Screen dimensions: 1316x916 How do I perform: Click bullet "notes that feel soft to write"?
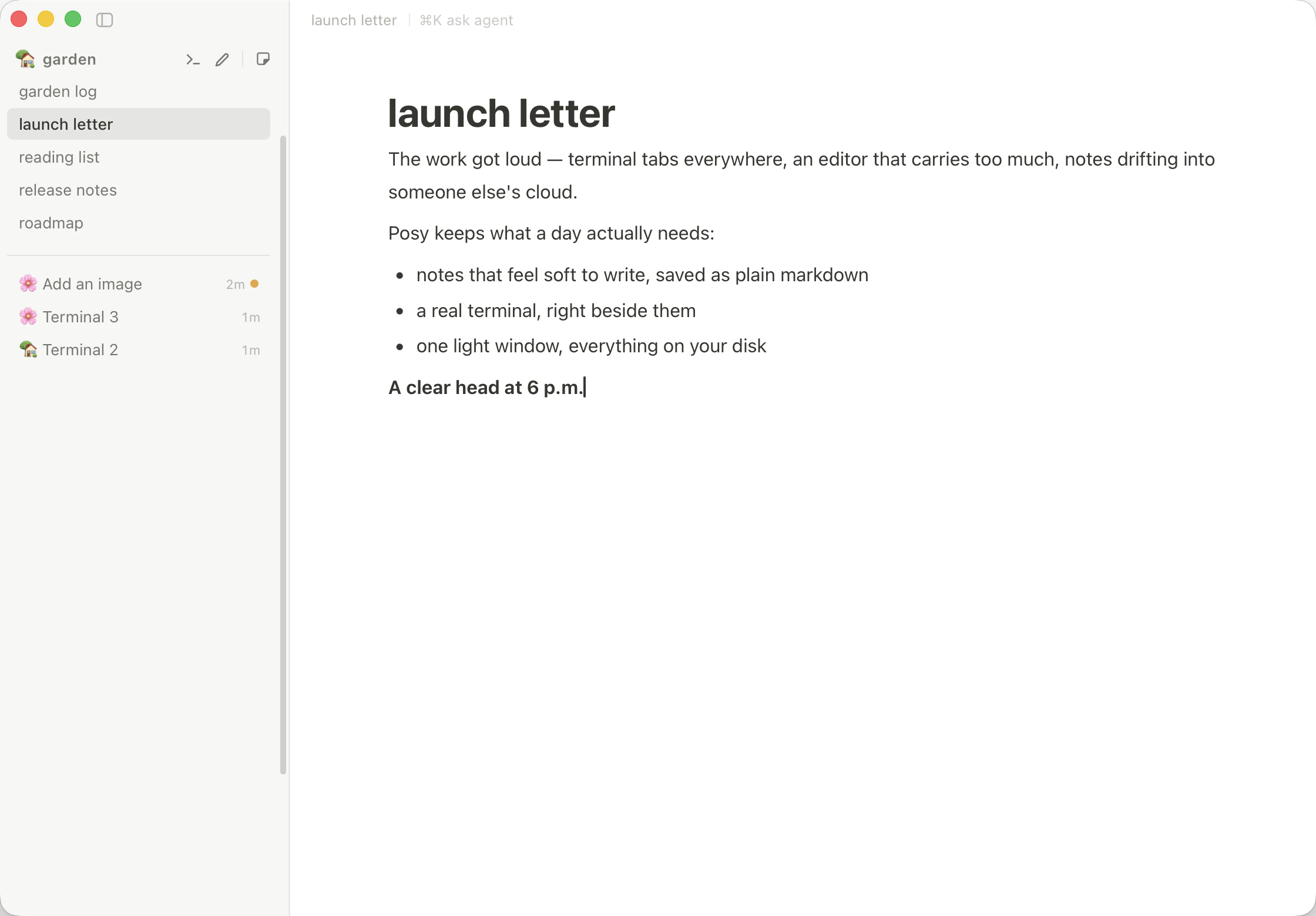[642, 275]
